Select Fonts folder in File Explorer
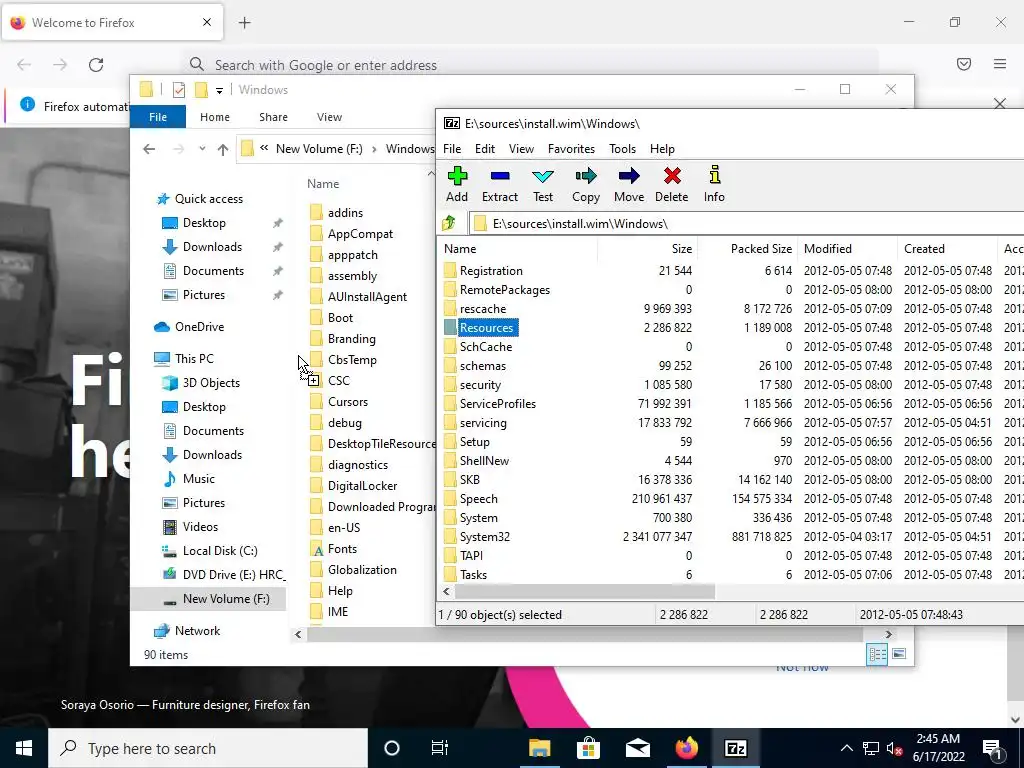1024x768 pixels. tap(342, 549)
